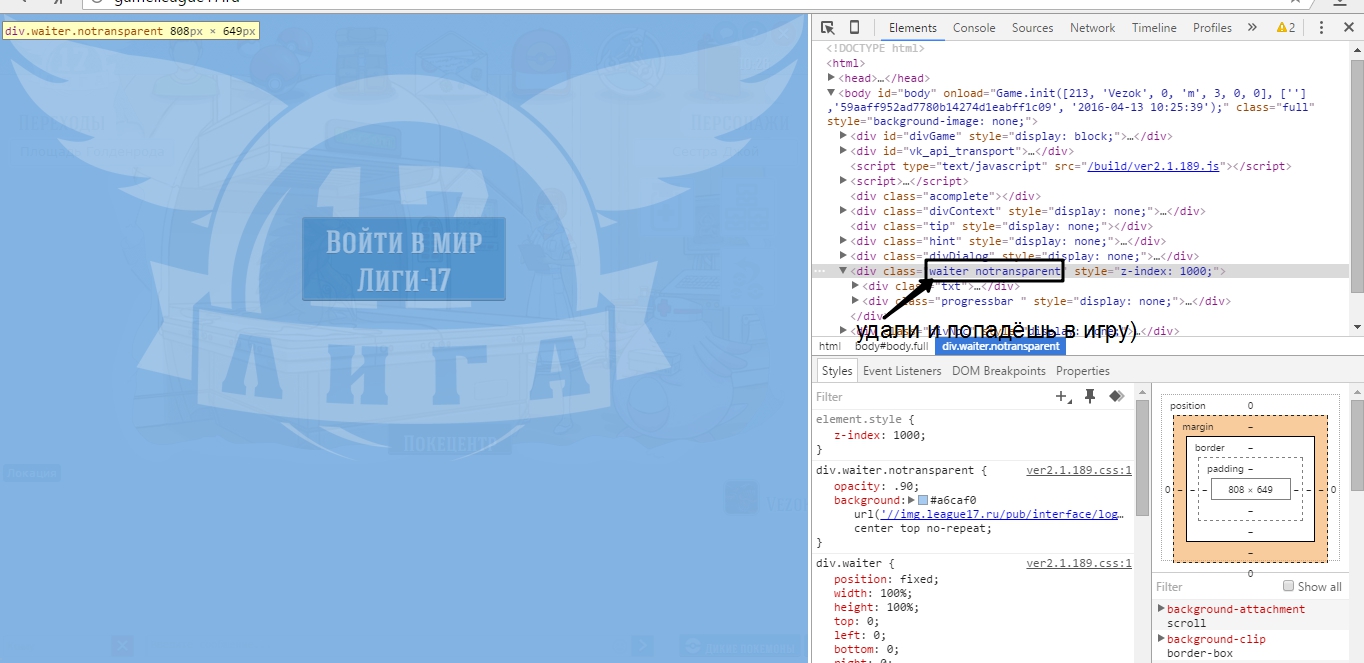Enable the Show all checkbox
Image resolution: width=1364 pixels, height=663 pixels.
(x=1289, y=586)
